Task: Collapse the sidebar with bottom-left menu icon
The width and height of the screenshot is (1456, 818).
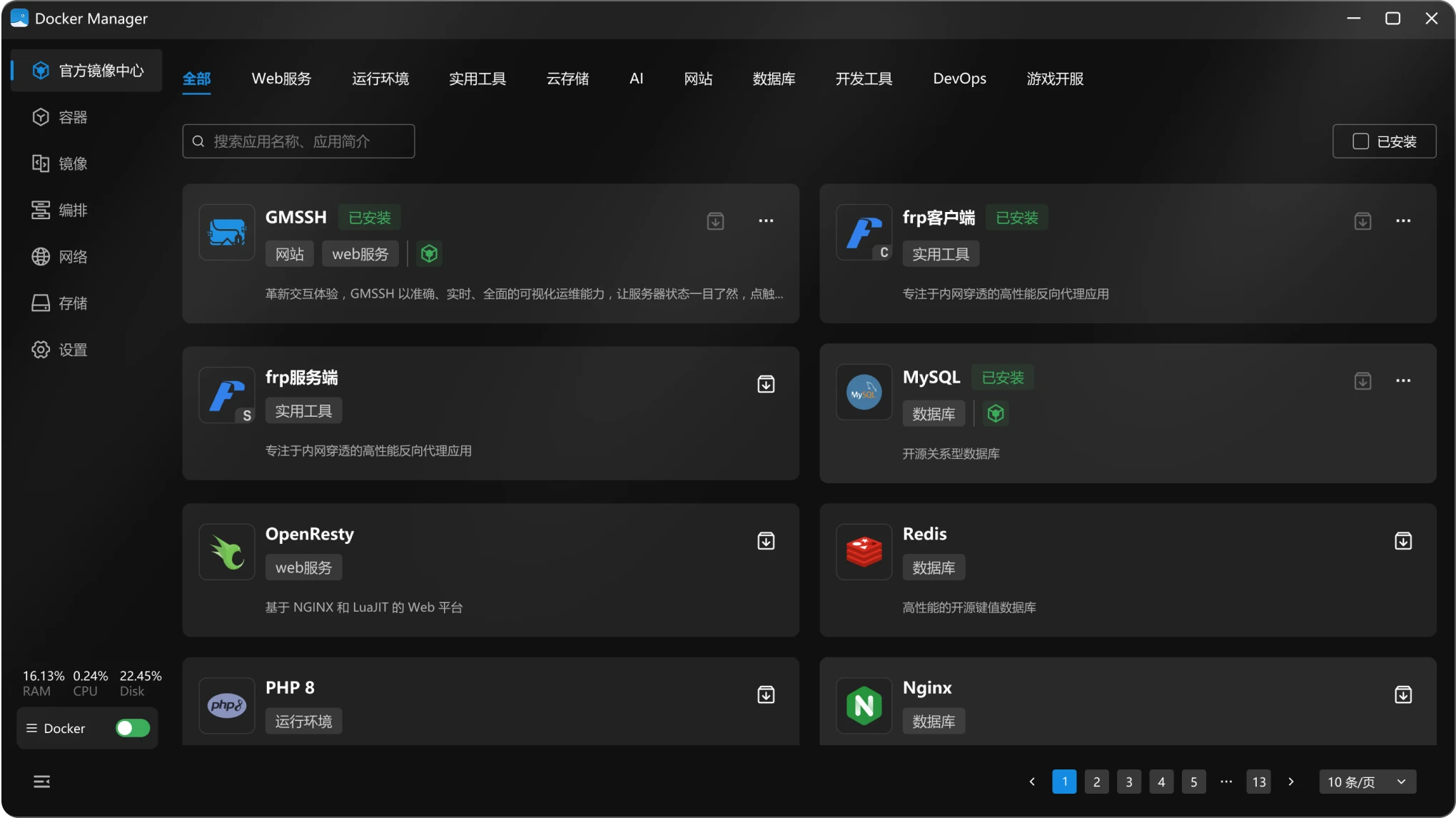Action: coord(41,782)
